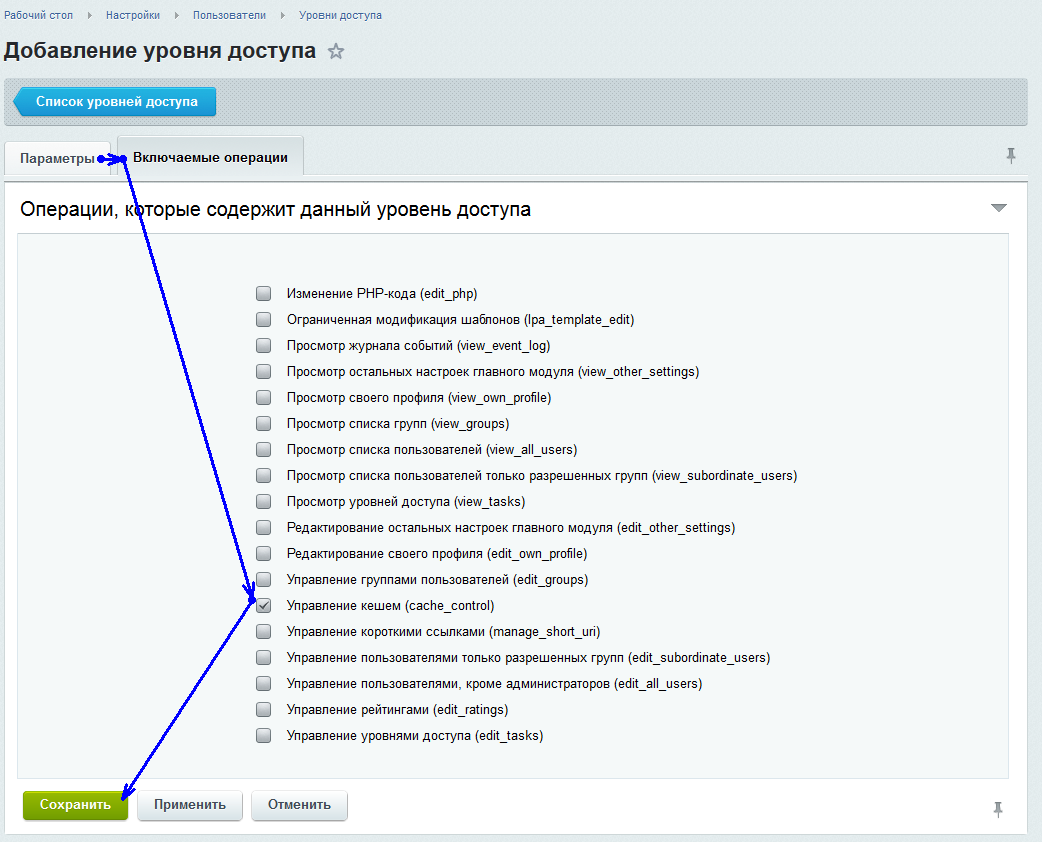Screen dimensions: 1042x842
Task: Check the edit_subordinate_users operation
Action: click(264, 657)
